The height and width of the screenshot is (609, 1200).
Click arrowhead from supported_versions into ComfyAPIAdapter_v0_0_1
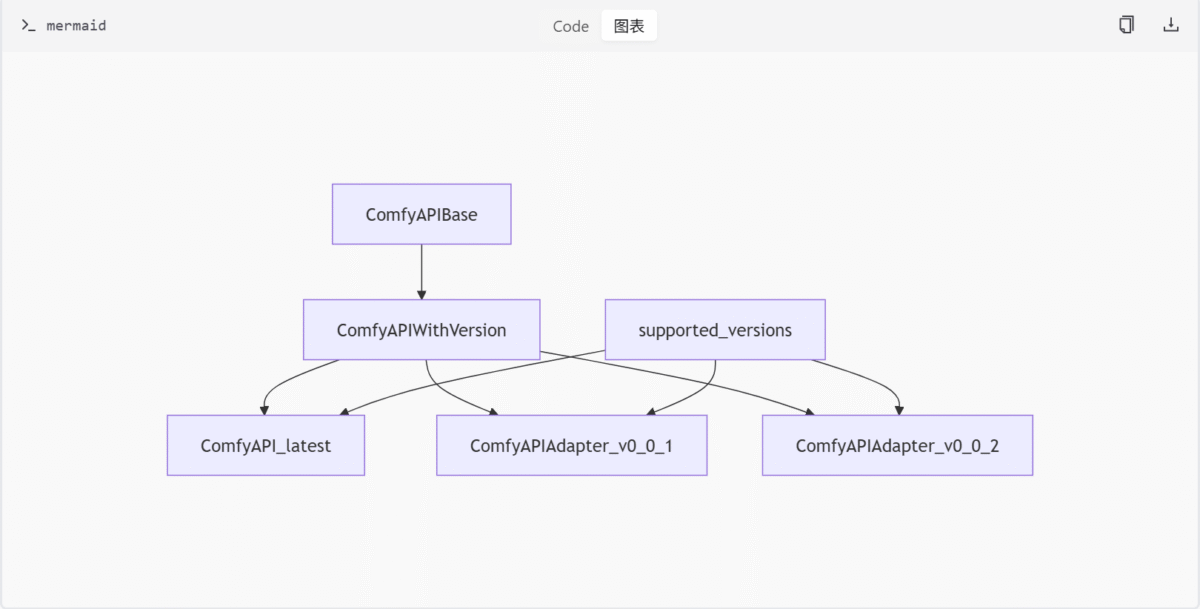coord(651,410)
